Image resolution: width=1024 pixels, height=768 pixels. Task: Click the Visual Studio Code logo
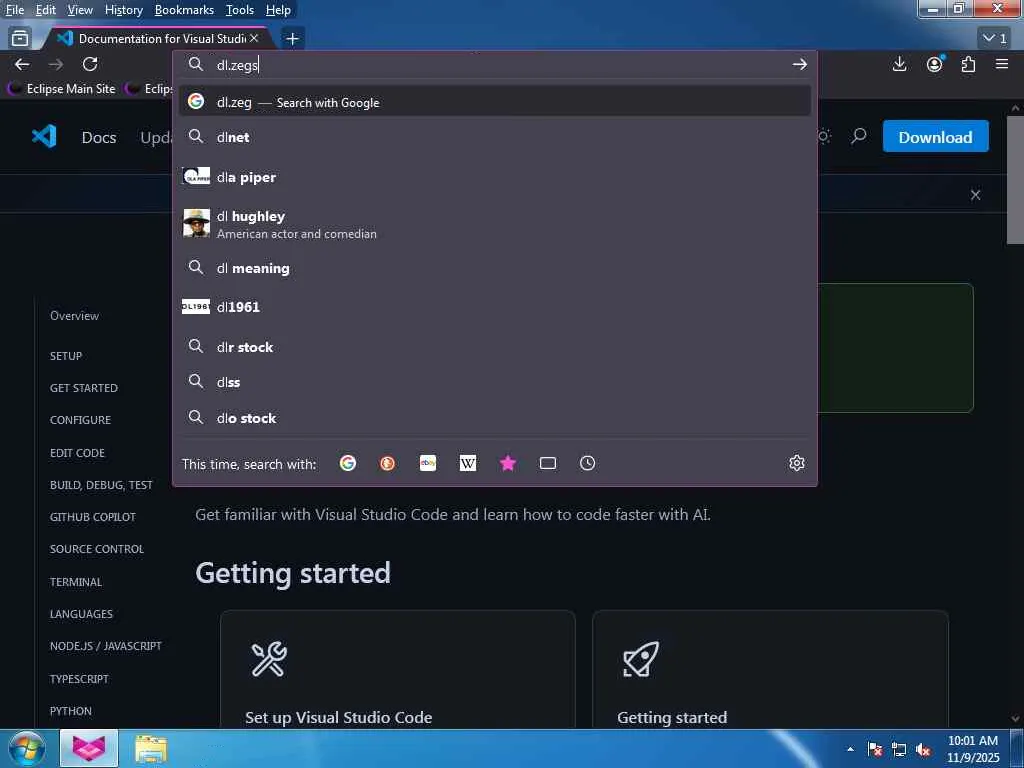pyautogui.click(x=44, y=136)
